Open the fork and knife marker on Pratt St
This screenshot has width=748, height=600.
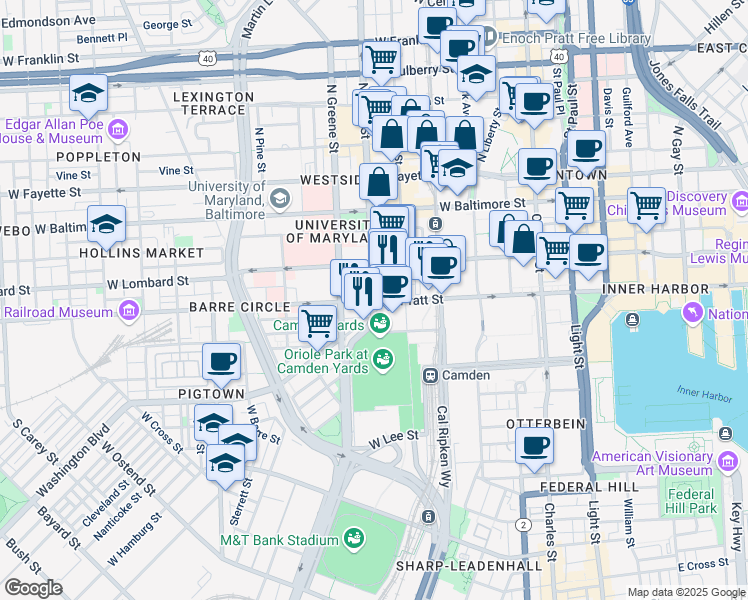[x=363, y=291]
